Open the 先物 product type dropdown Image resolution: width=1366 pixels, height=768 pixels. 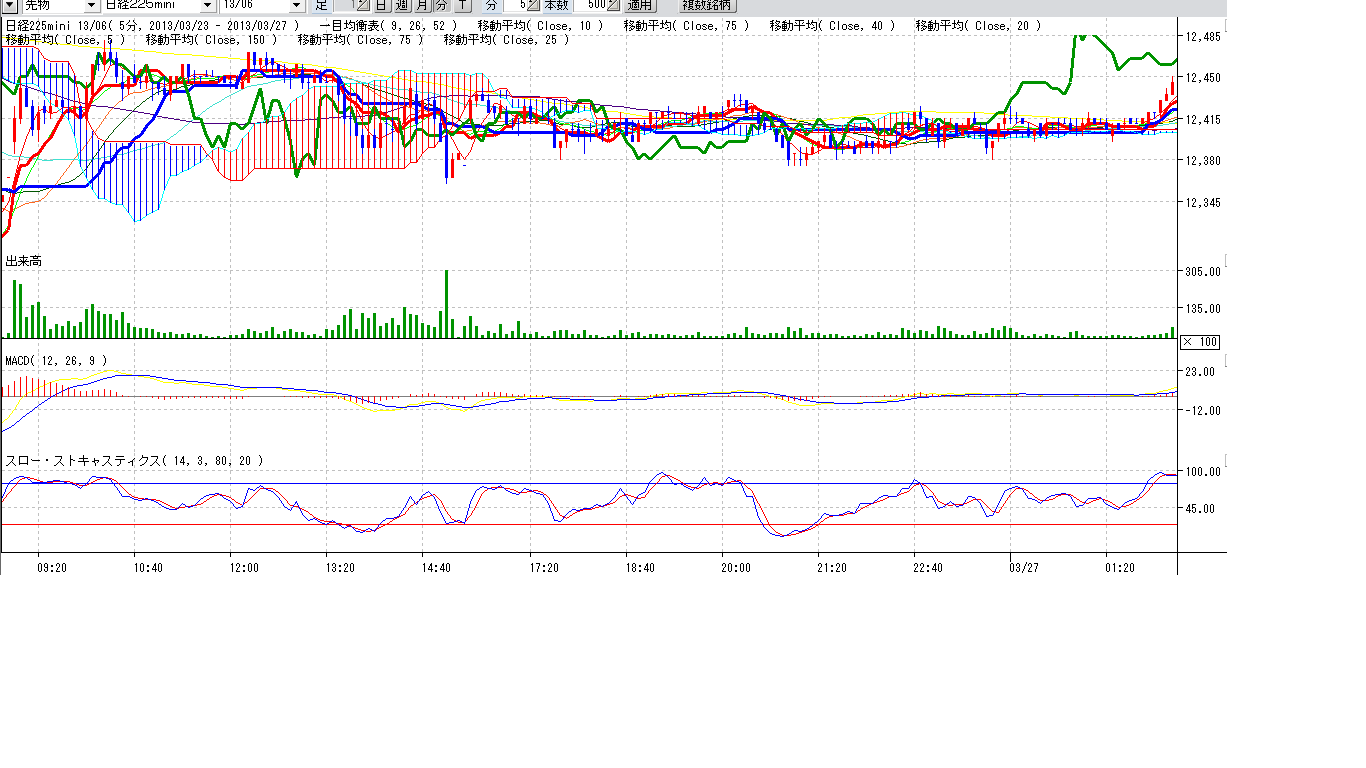[x=60, y=5]
